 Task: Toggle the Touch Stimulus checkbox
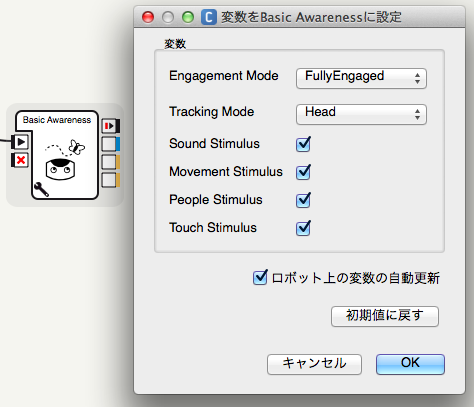pos(303,228)
